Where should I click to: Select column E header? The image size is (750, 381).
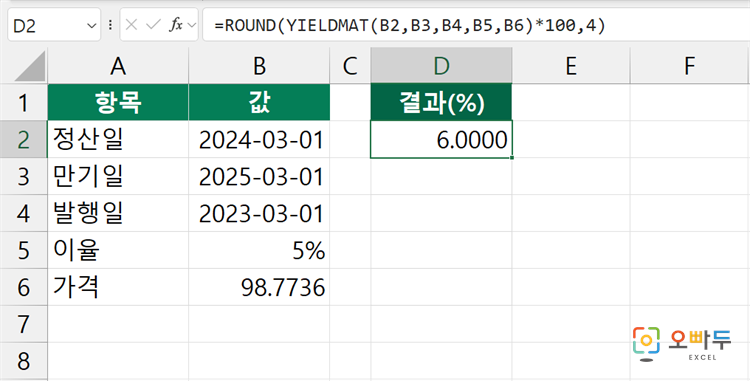click(x=571, y=66)
